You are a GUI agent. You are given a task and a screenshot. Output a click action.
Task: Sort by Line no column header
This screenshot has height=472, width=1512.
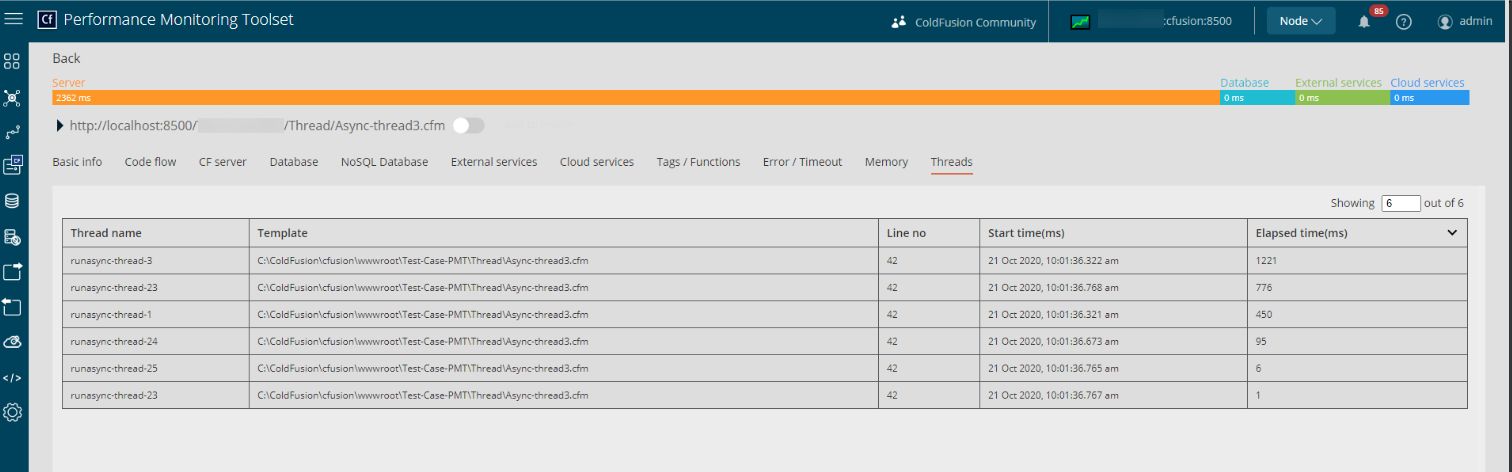pos(906,233)
